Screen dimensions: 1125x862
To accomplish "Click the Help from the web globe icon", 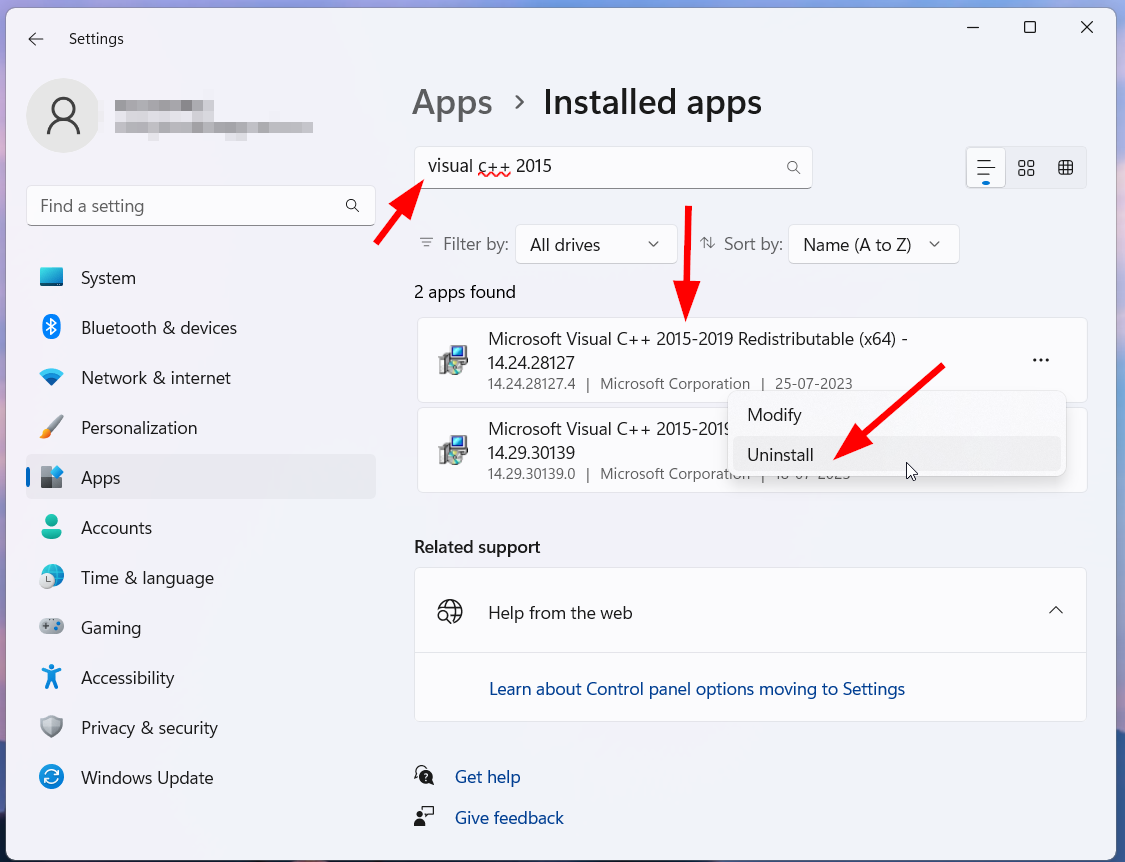I will (x=450, y=612).
